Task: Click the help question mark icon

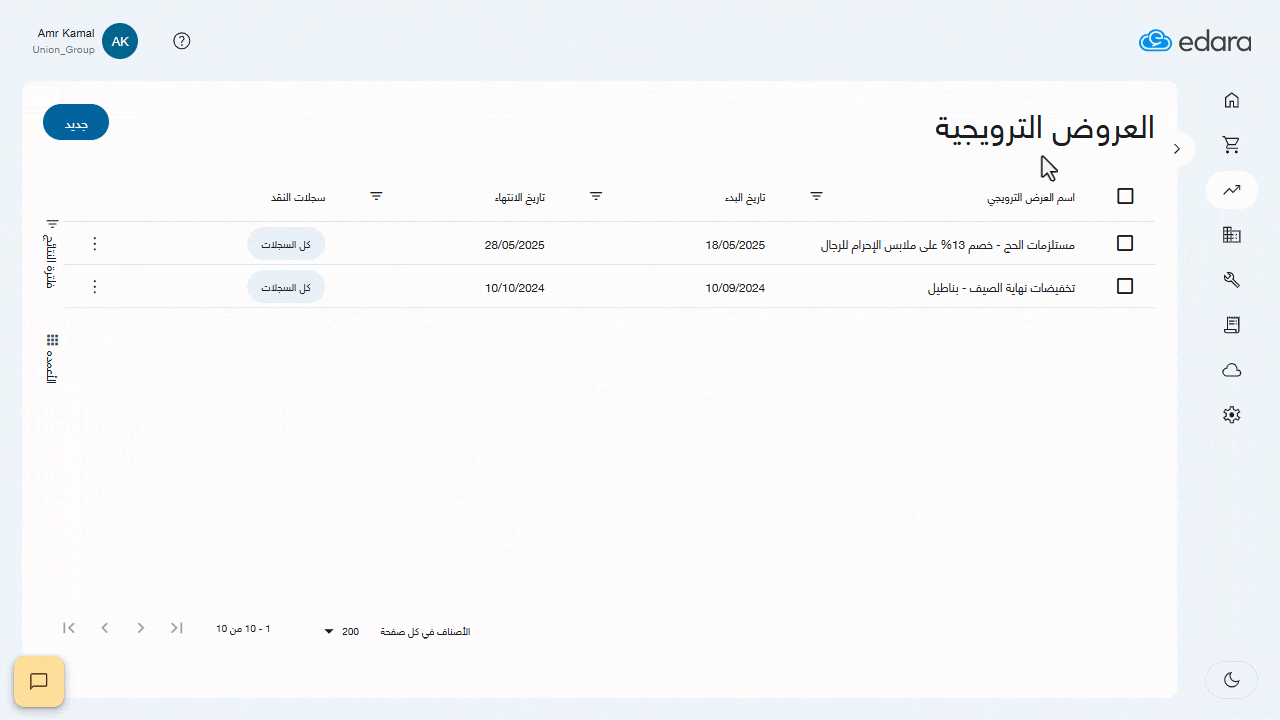Action: tap(181, 41)
